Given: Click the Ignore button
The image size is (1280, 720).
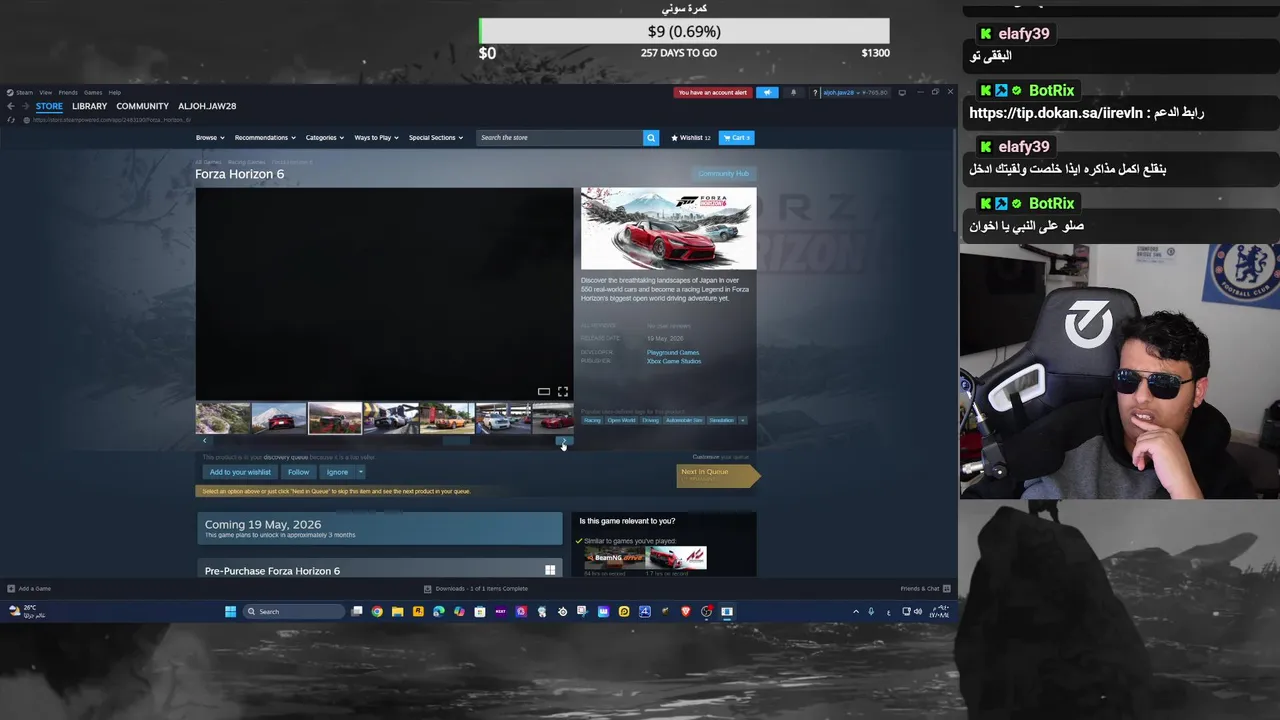Looking at the screenshot, I should click(x=337, y=472).
